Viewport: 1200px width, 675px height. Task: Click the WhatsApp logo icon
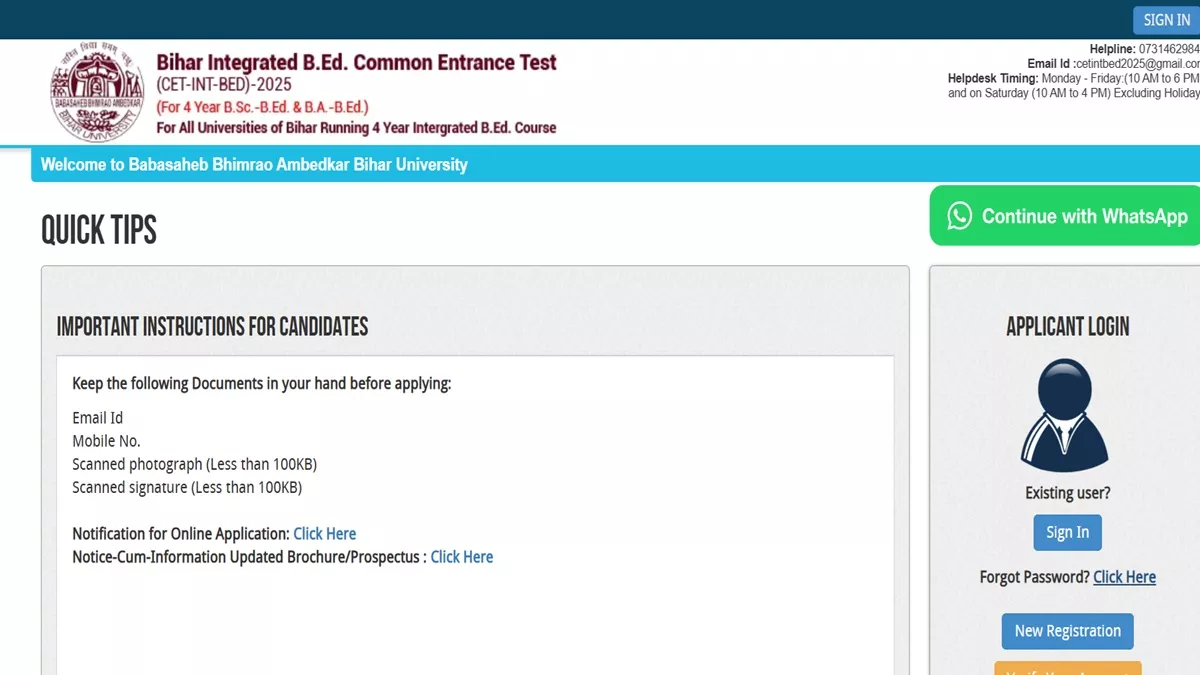coord(959,216)
